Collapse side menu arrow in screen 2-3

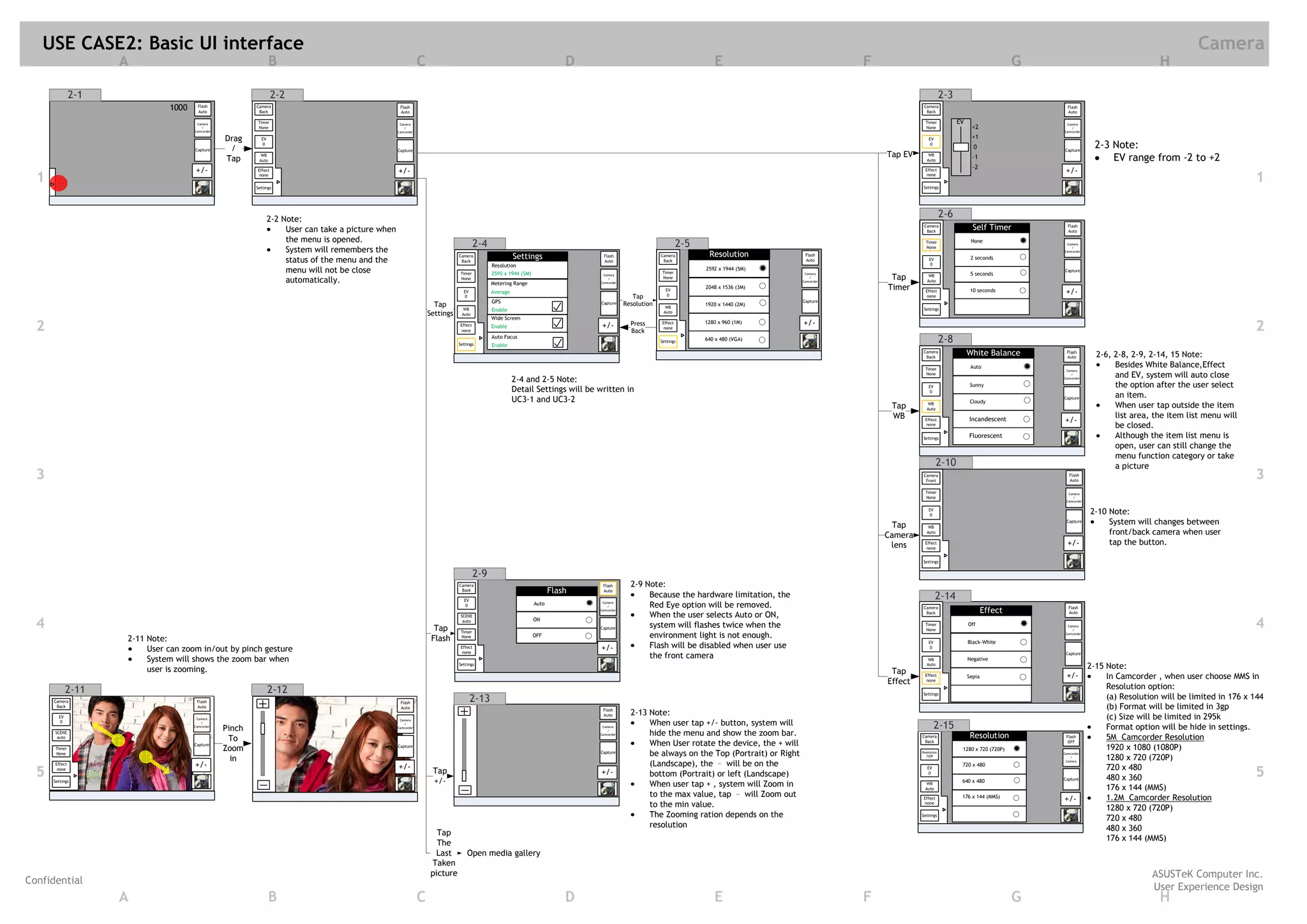946,182
